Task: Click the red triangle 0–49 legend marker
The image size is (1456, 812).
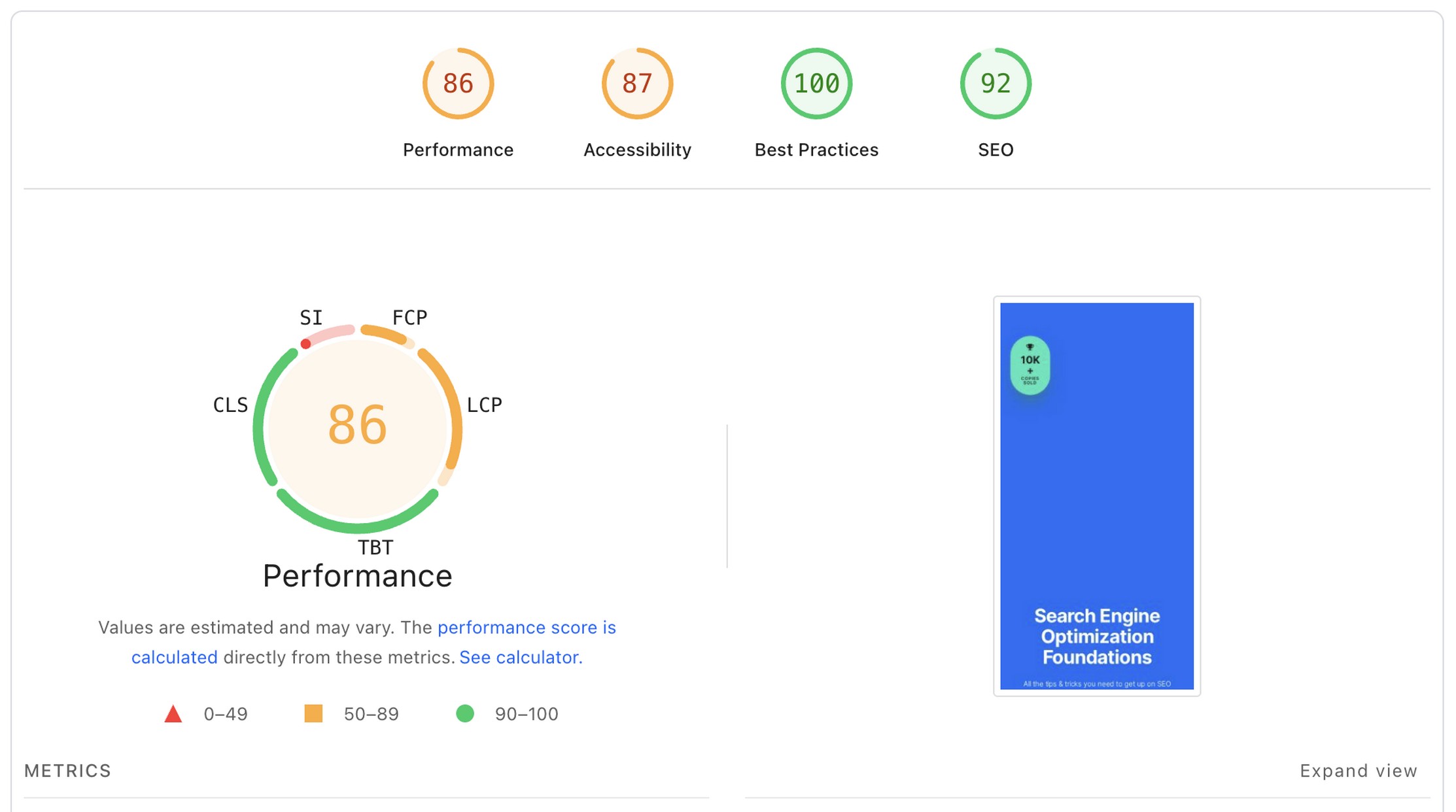Action: 173,713
